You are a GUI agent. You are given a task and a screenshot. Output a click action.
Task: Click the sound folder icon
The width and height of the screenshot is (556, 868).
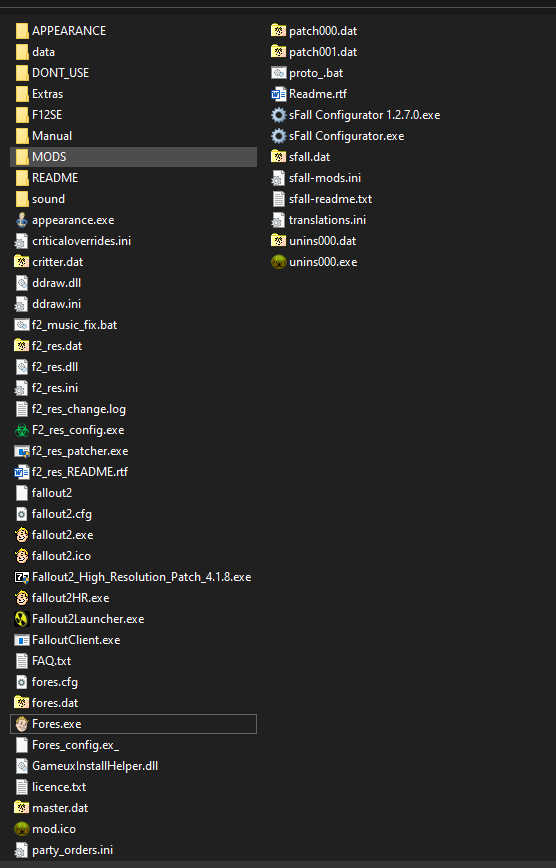click(22, 199)
